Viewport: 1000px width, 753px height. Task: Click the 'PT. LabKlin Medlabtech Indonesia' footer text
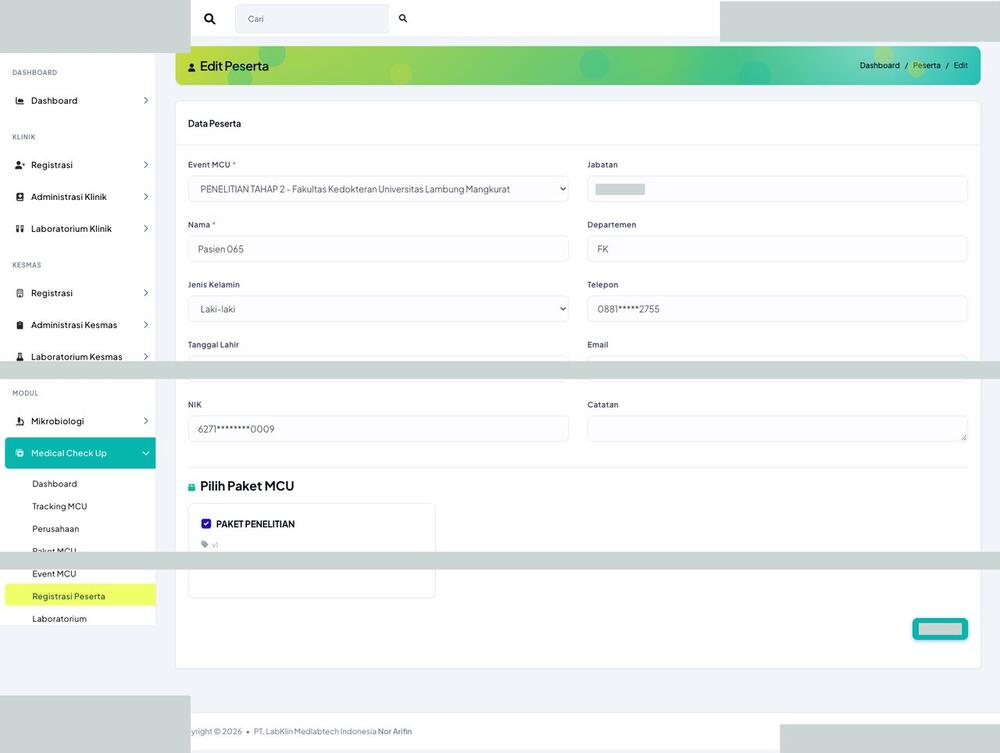(x=314, y=732)
